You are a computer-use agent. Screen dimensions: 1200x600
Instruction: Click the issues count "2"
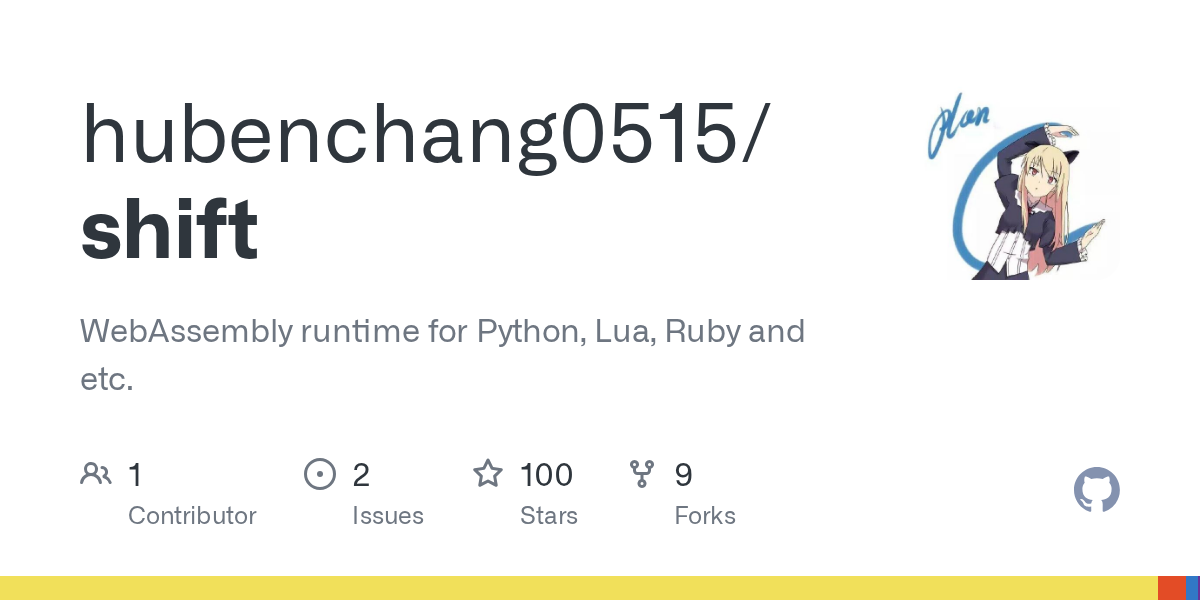[361, 474]
